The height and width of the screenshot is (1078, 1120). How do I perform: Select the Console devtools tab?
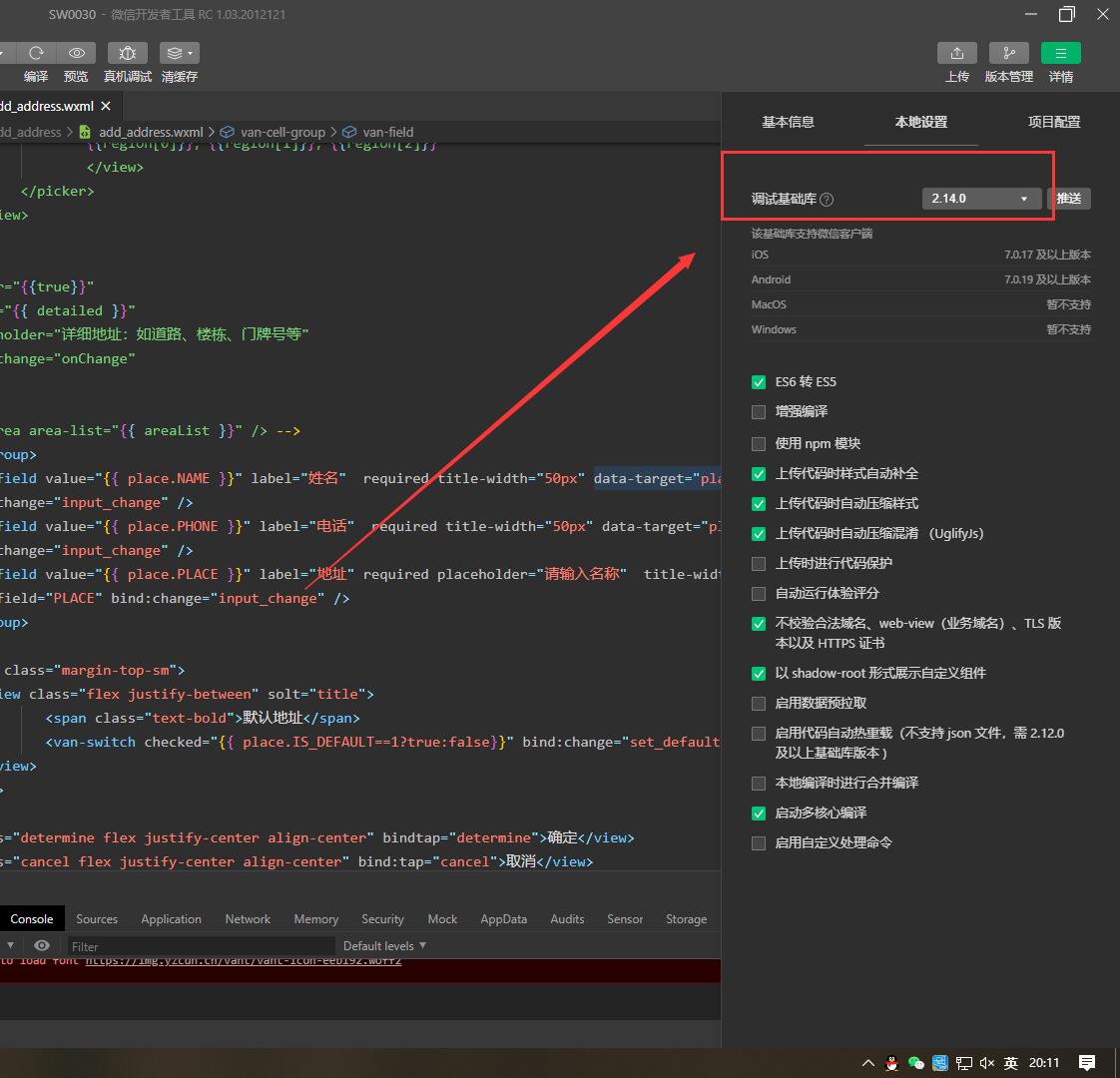coord(31,918)
